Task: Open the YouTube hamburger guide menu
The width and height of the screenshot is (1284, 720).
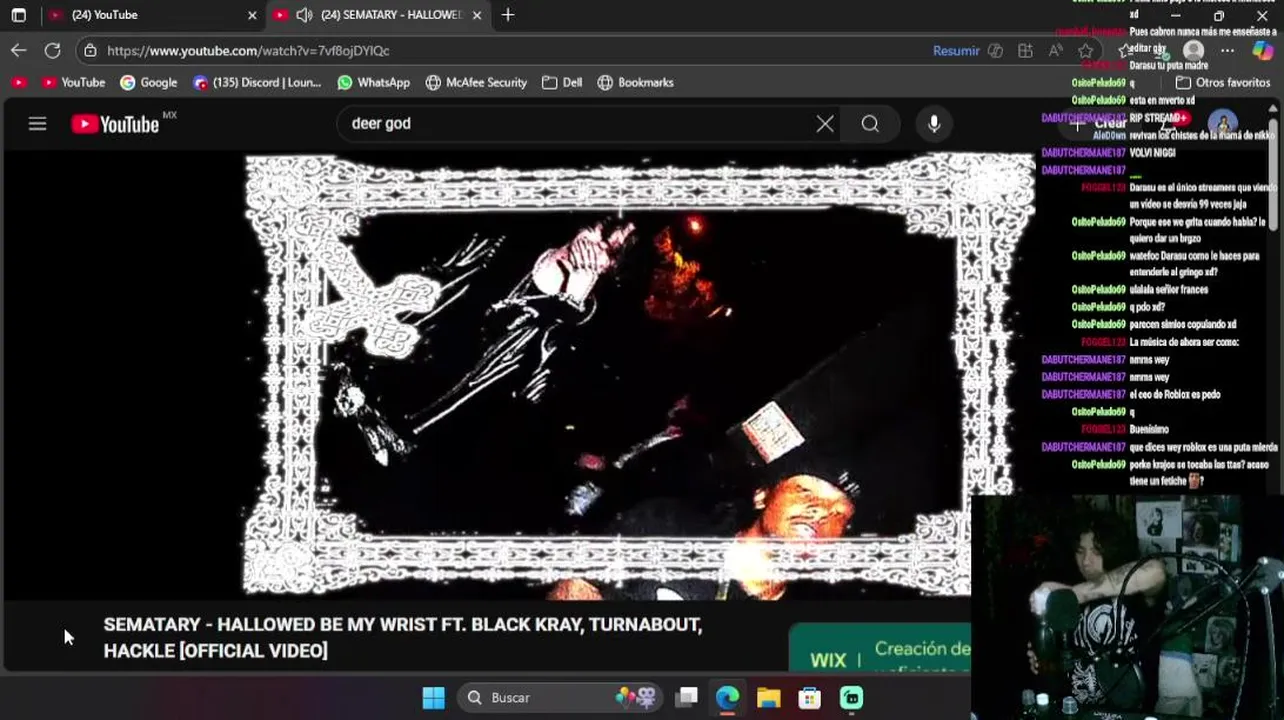Action: pyautogui.click(x=37, y=124)
